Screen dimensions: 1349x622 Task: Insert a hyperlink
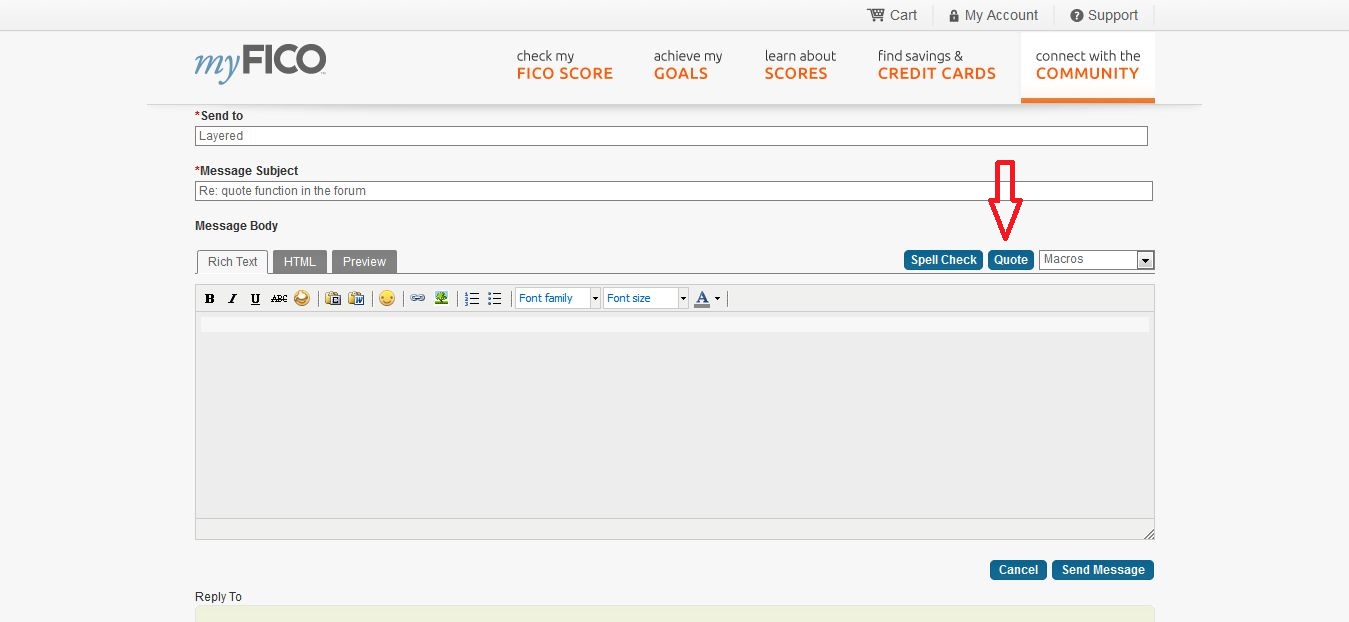click(418, 298)
